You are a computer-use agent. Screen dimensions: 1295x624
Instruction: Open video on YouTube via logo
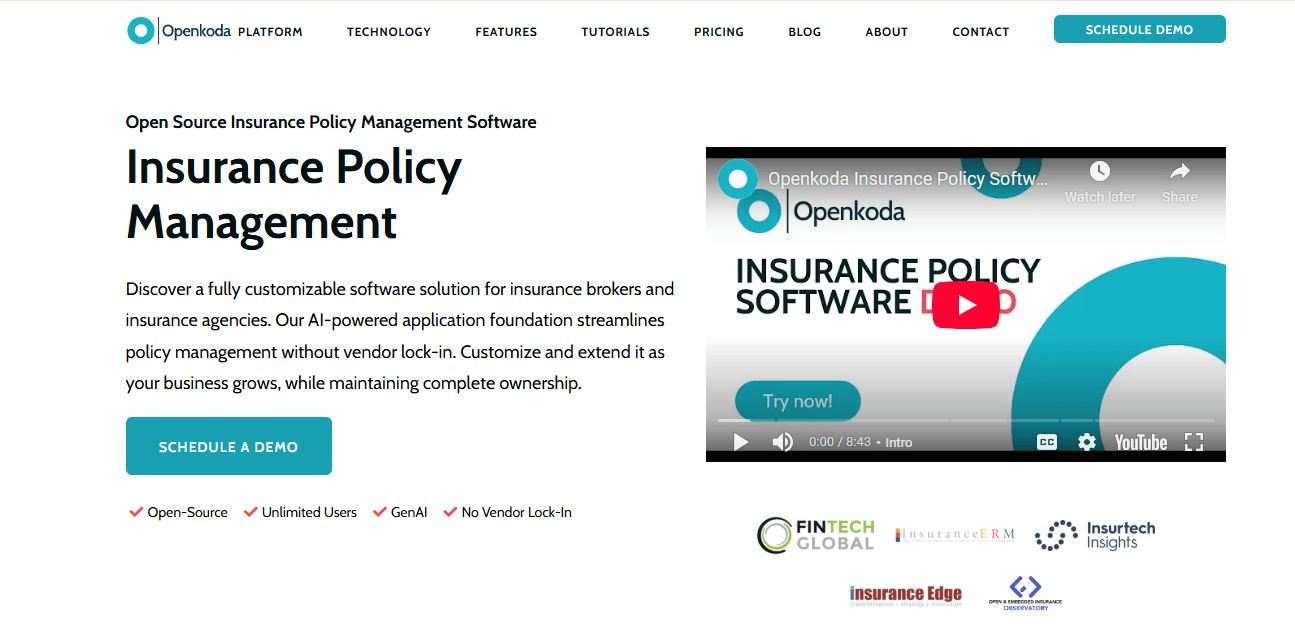[1141, 442]
